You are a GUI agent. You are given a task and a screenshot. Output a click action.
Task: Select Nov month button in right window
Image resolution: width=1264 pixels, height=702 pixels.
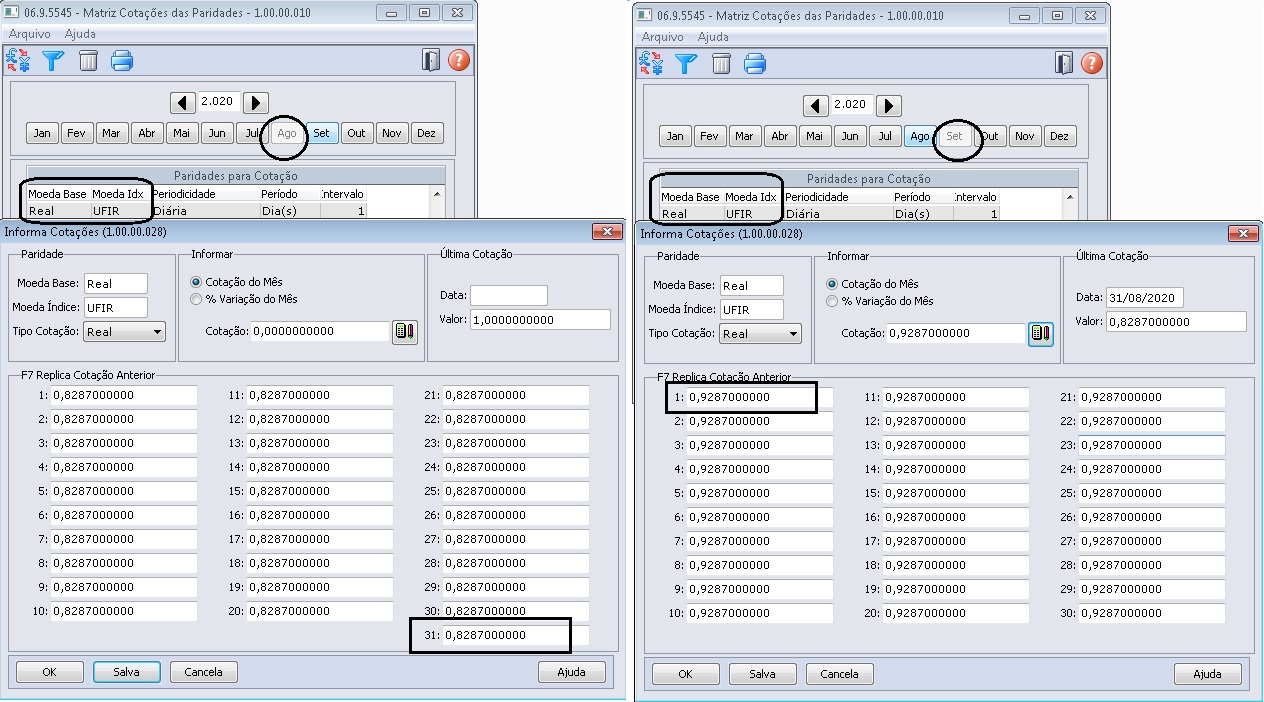click(1024, 136)
